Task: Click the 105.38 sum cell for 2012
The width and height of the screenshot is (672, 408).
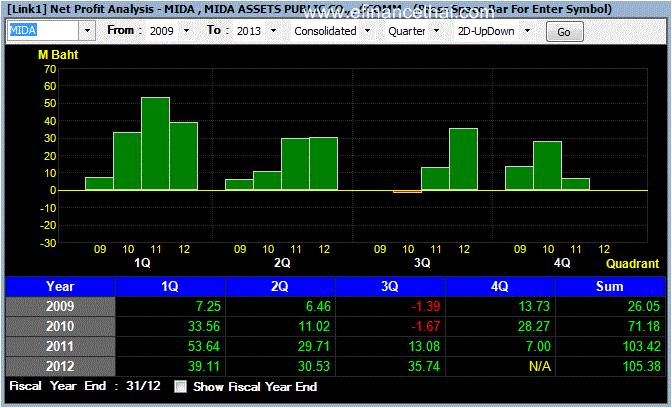Action: (x=610, y=366)
